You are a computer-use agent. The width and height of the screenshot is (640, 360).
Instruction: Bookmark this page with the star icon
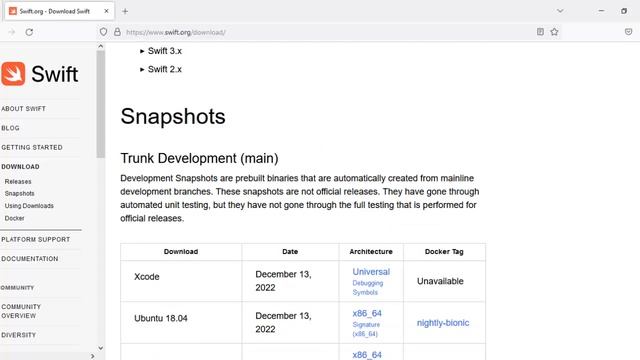coord(554,32)
